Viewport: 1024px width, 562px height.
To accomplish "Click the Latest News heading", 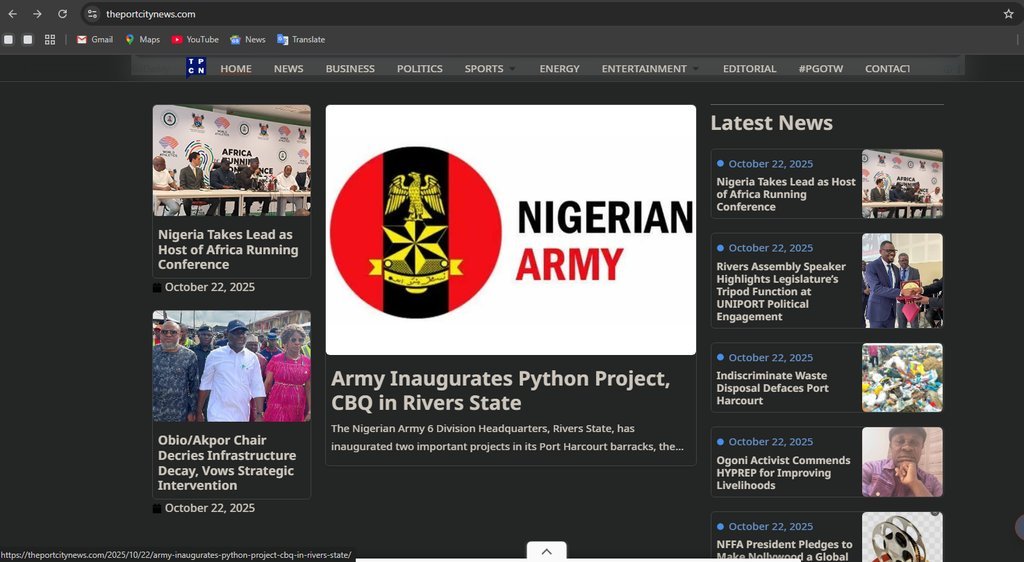I will pos(771,123).
